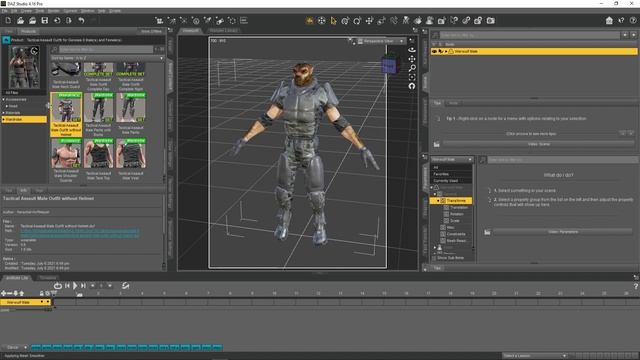640x360 pixels.
Task: Click the Home icon in top toolbar
Action: click(609, 21)
